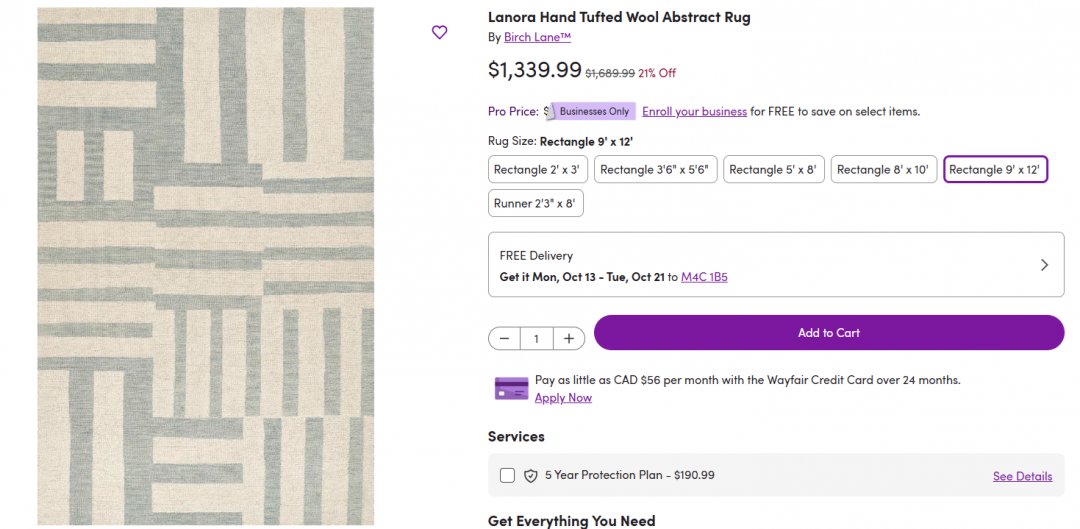Image resolution: width=1080 pixels, height=529 pixels.
Task: Pick the Rectangle 5' x 8' size
Action: [x=773, y=170]
